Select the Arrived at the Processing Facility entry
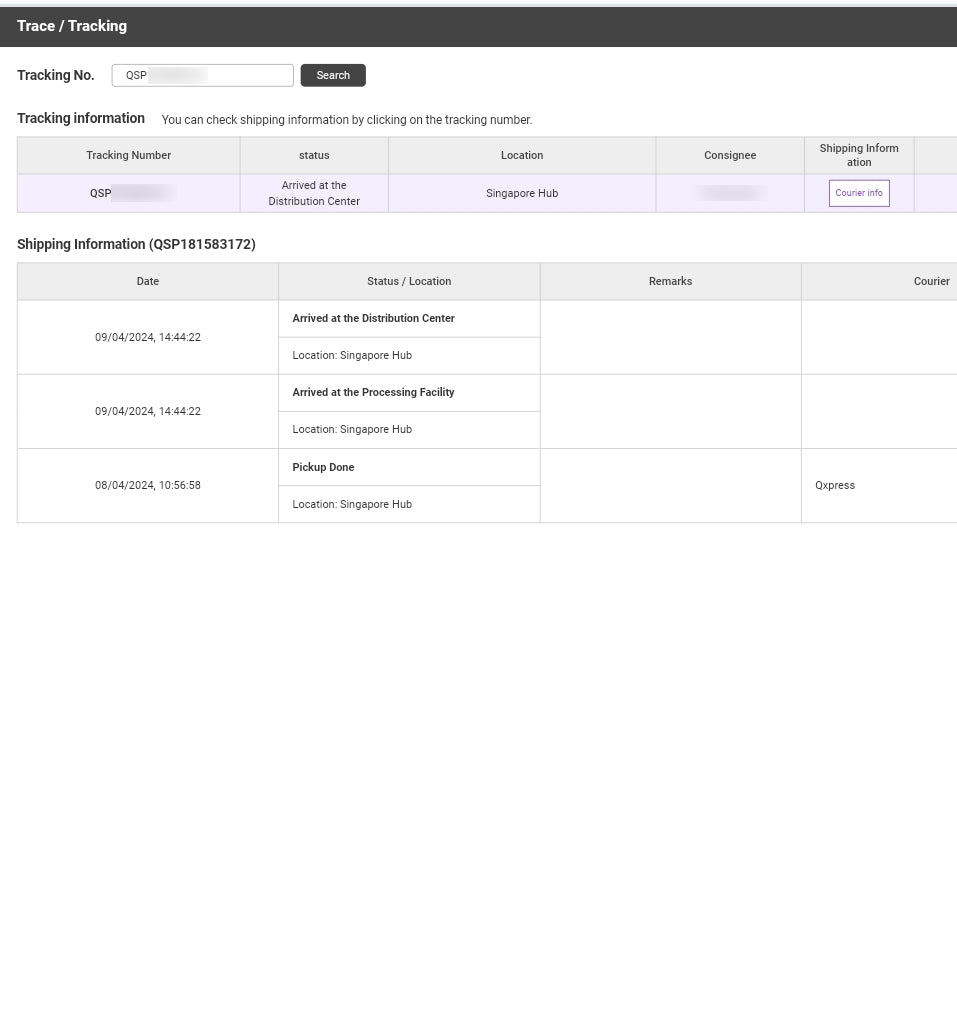Viewport: 957px width, 1009px height. [373, 392]
